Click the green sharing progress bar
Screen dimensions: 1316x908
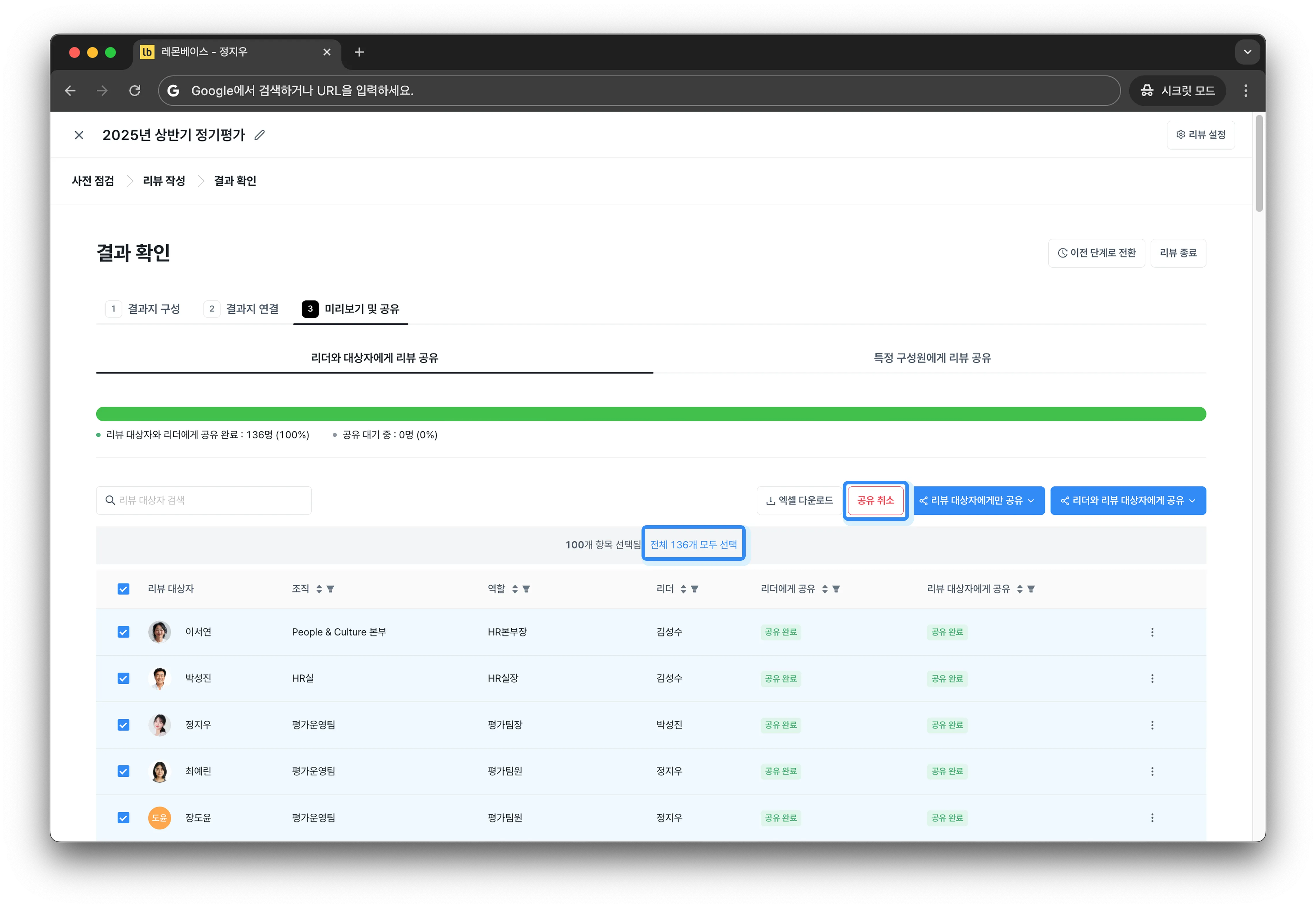pos(651,414)
